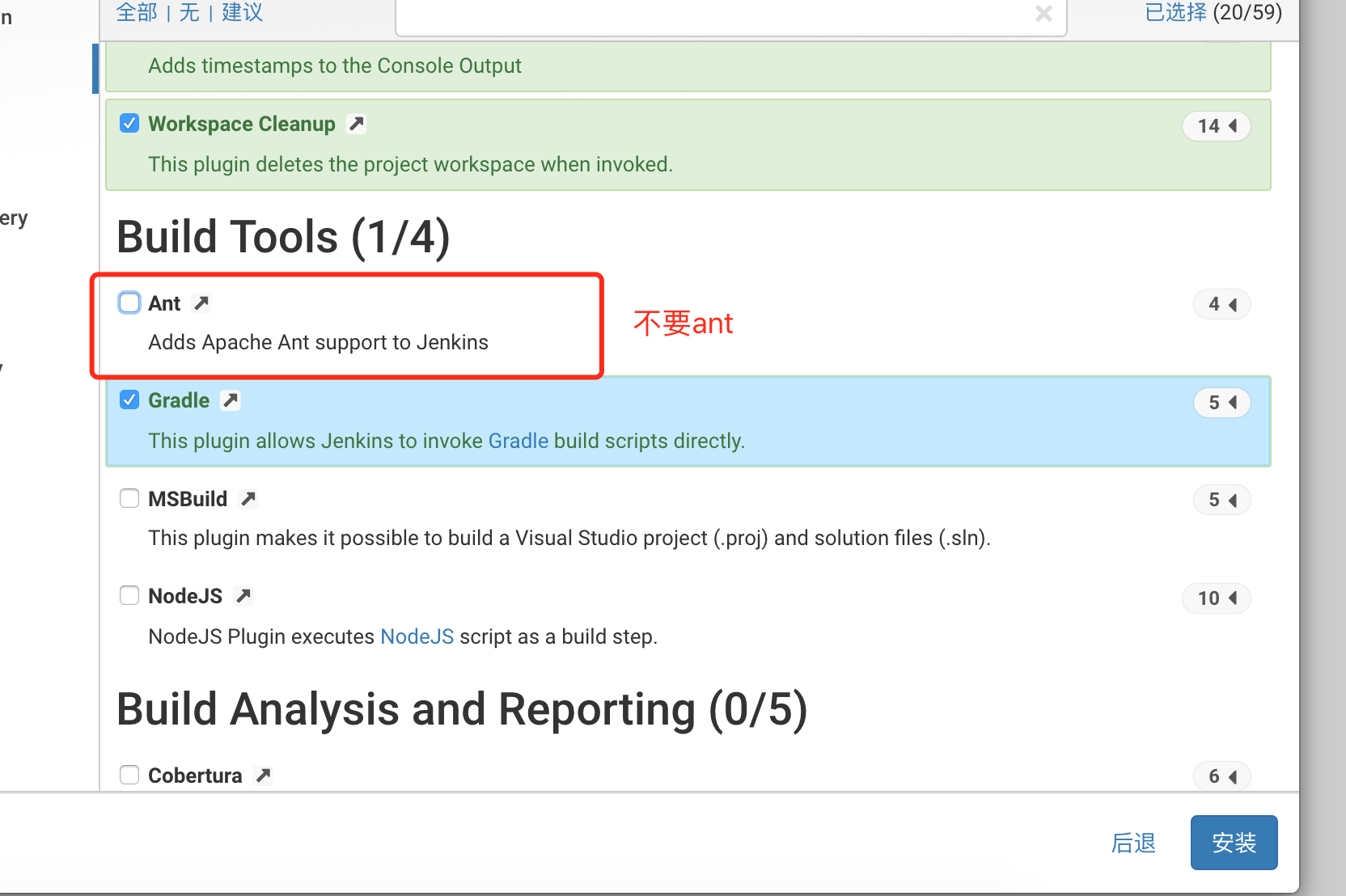Click the Build Analysis and Reporting heading
Viewport: 1346px width, 896px height.
462,710
